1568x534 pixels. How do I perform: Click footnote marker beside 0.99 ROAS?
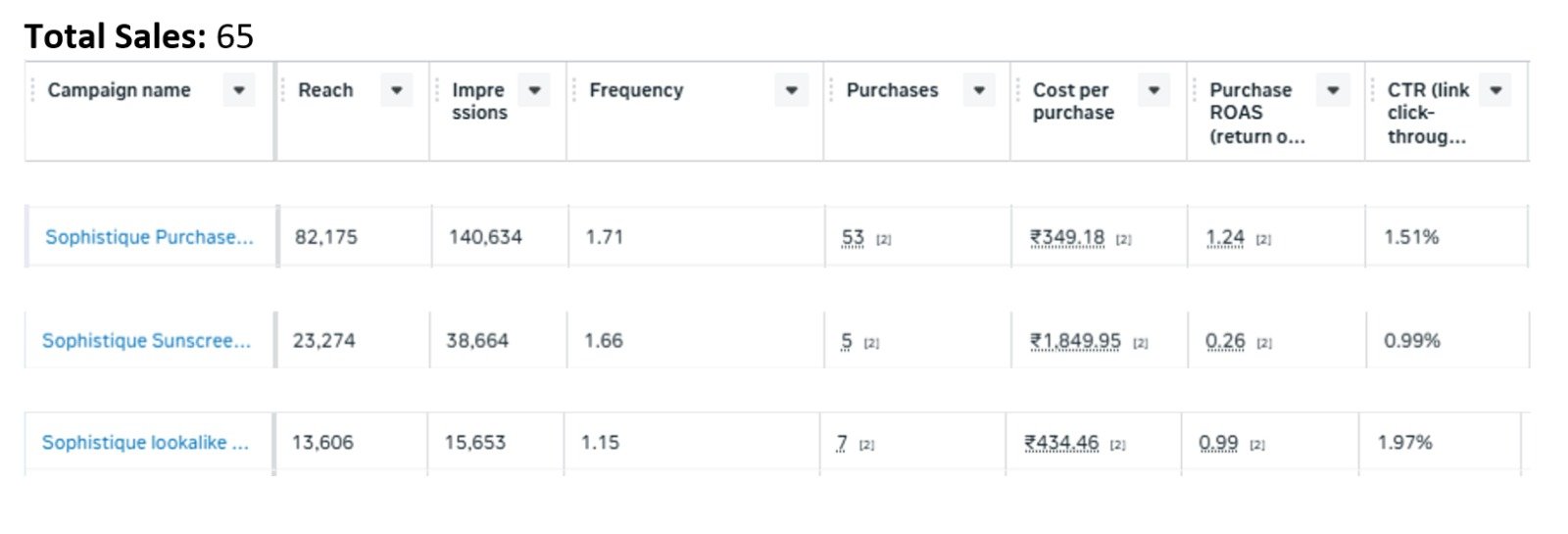coord(1257,446)
